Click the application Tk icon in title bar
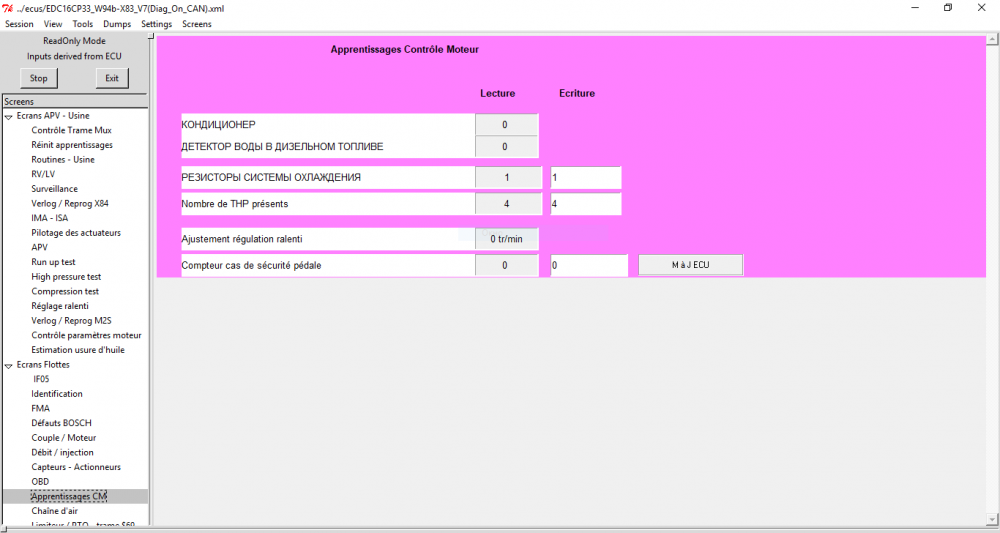 [8, 8]
